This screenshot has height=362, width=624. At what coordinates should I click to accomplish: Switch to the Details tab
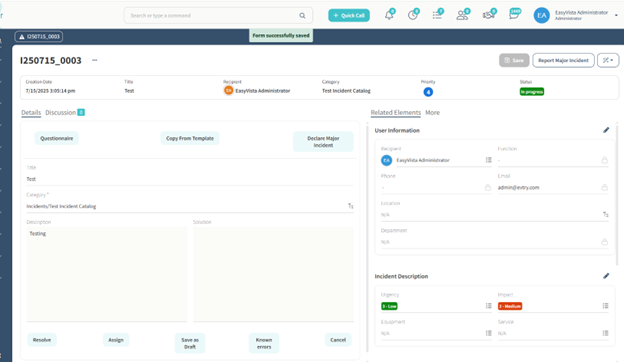pos(31,113)
